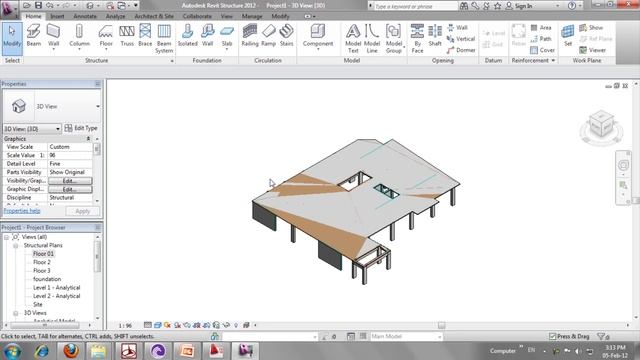
Task: Activate the Railing tool
Action: click(x=250, y=36)
